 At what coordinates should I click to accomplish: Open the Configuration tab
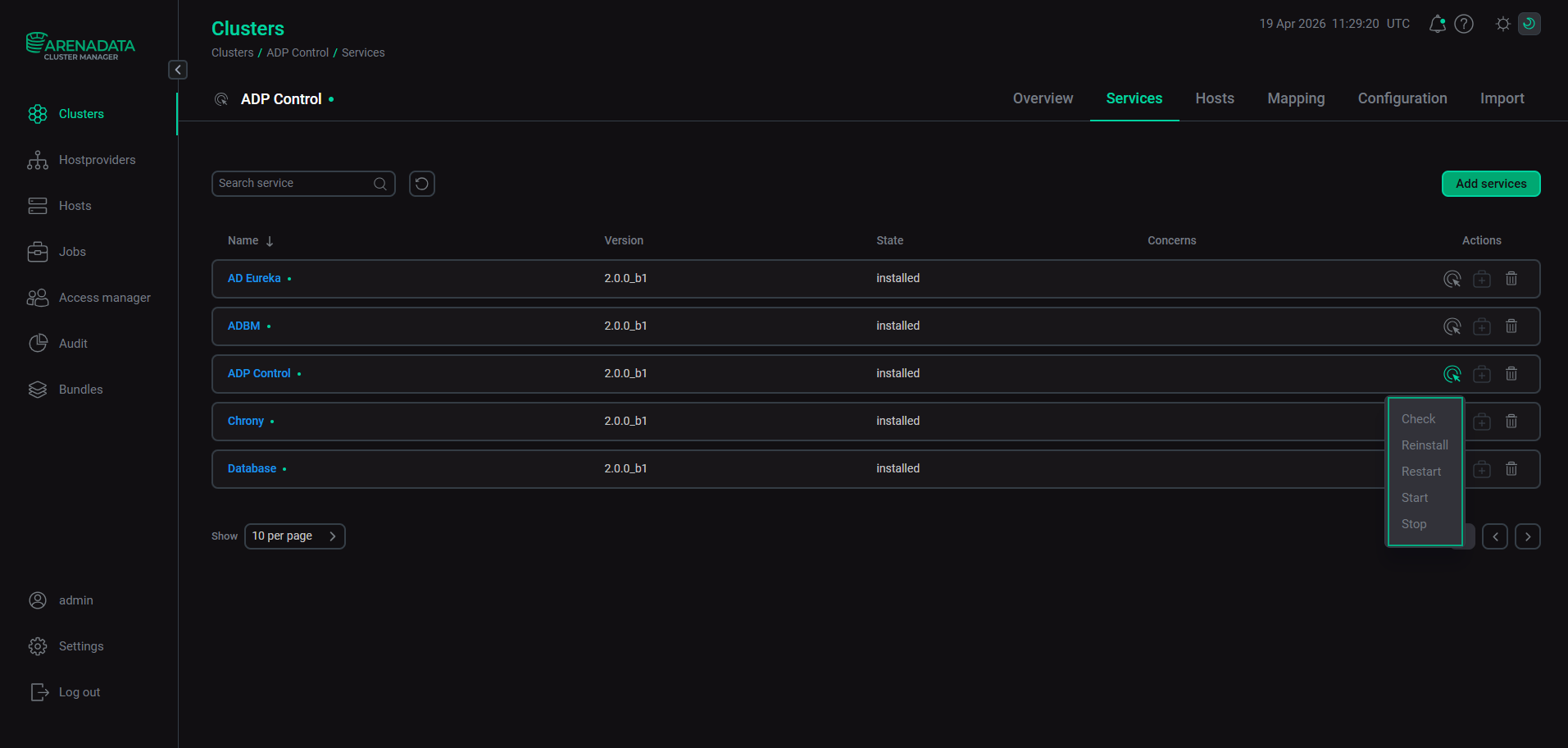(x=1402, y=98)
